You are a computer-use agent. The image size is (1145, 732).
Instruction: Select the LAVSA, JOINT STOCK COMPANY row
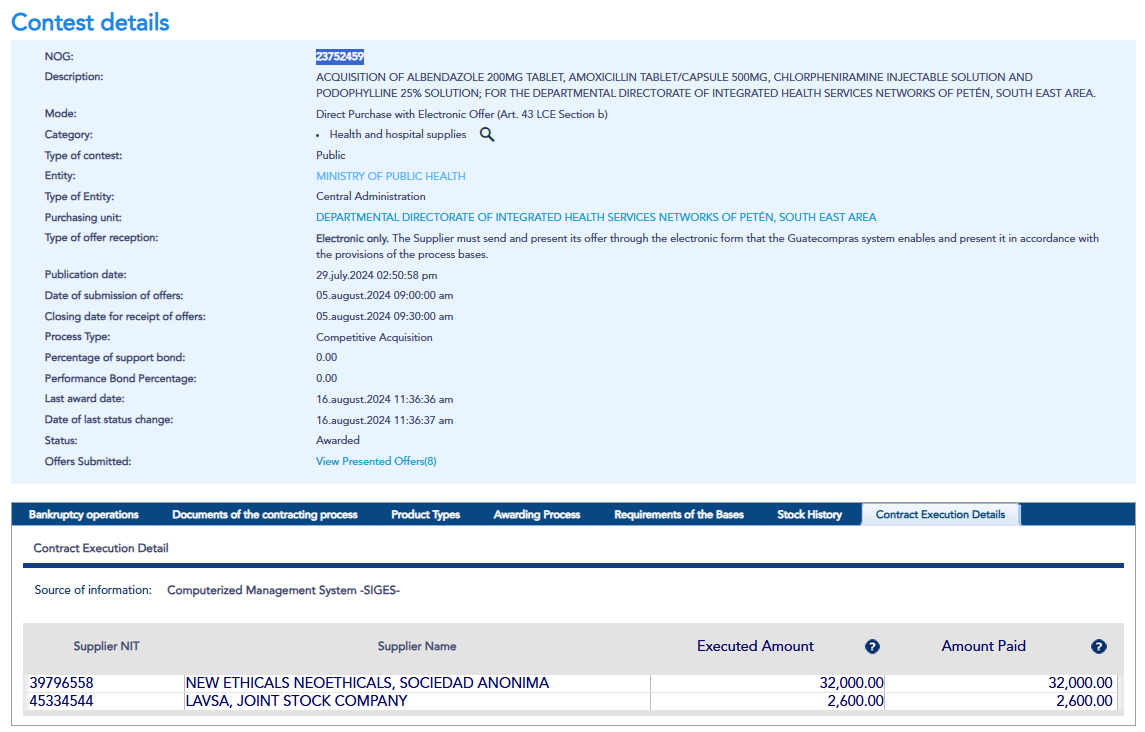(297, 701)
